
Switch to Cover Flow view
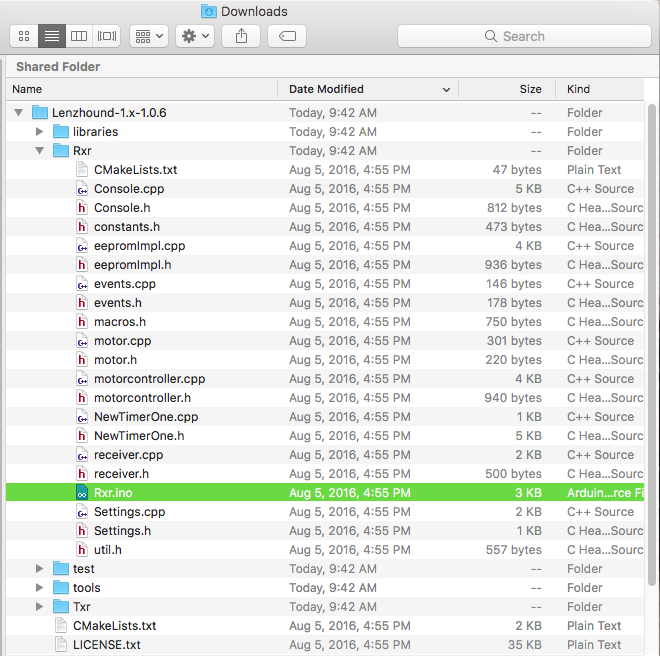click(x=106, y=36)
